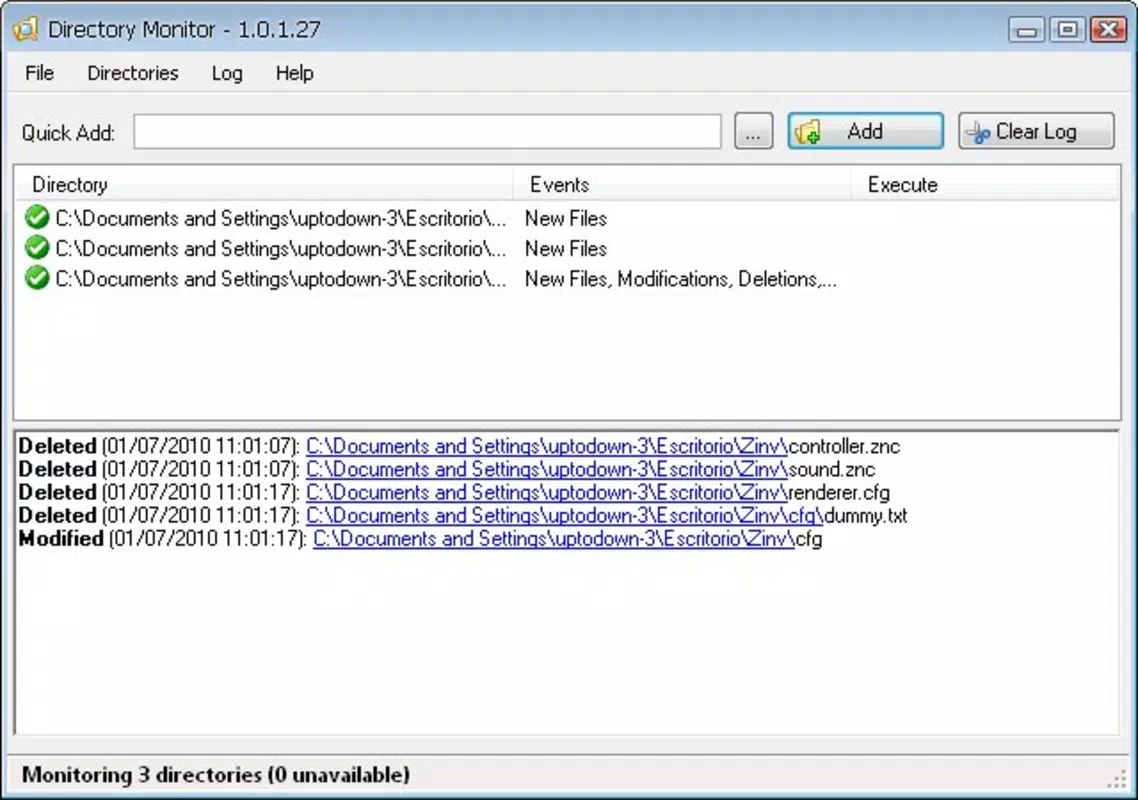
Task: Click the "Modified" log entry label
Action: (x=61, y=539)
